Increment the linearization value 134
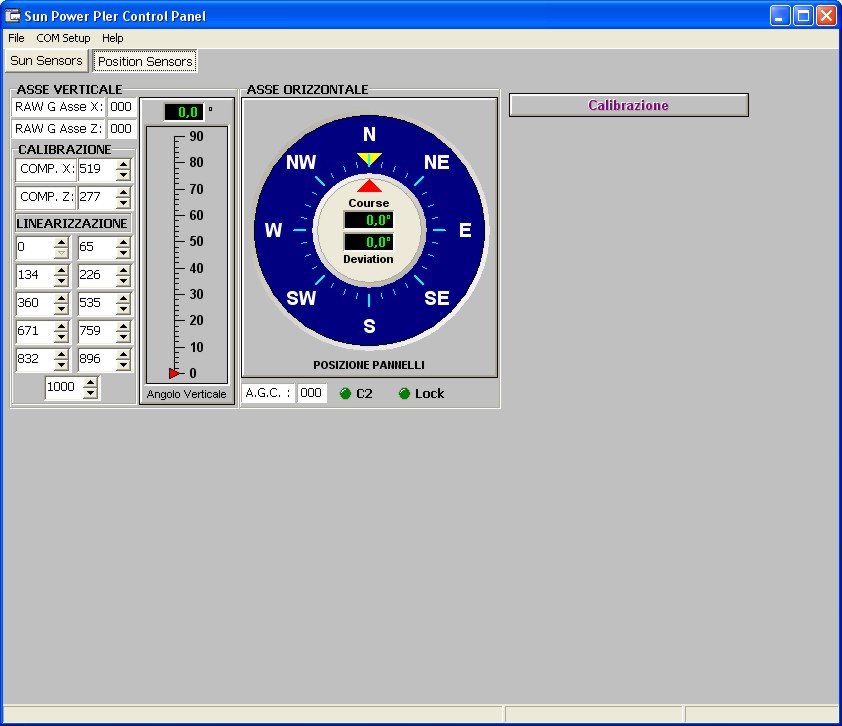Image resolution: width=842 pixels, height=726 pixels. pos(62,271)
